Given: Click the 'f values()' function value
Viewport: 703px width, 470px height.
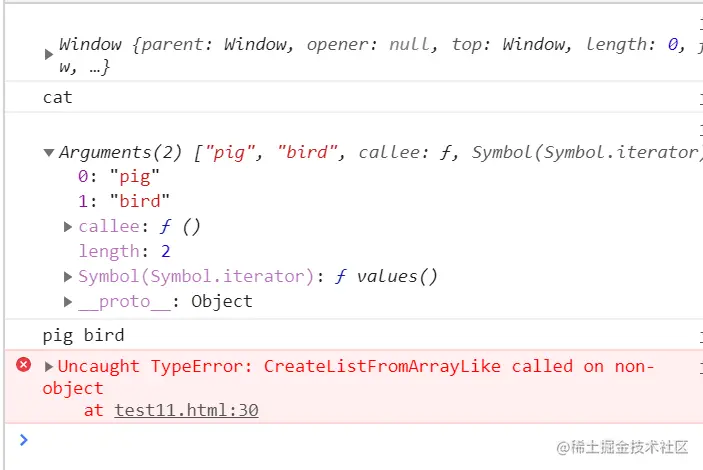Looking at the screenshot, I should (386, 276).
